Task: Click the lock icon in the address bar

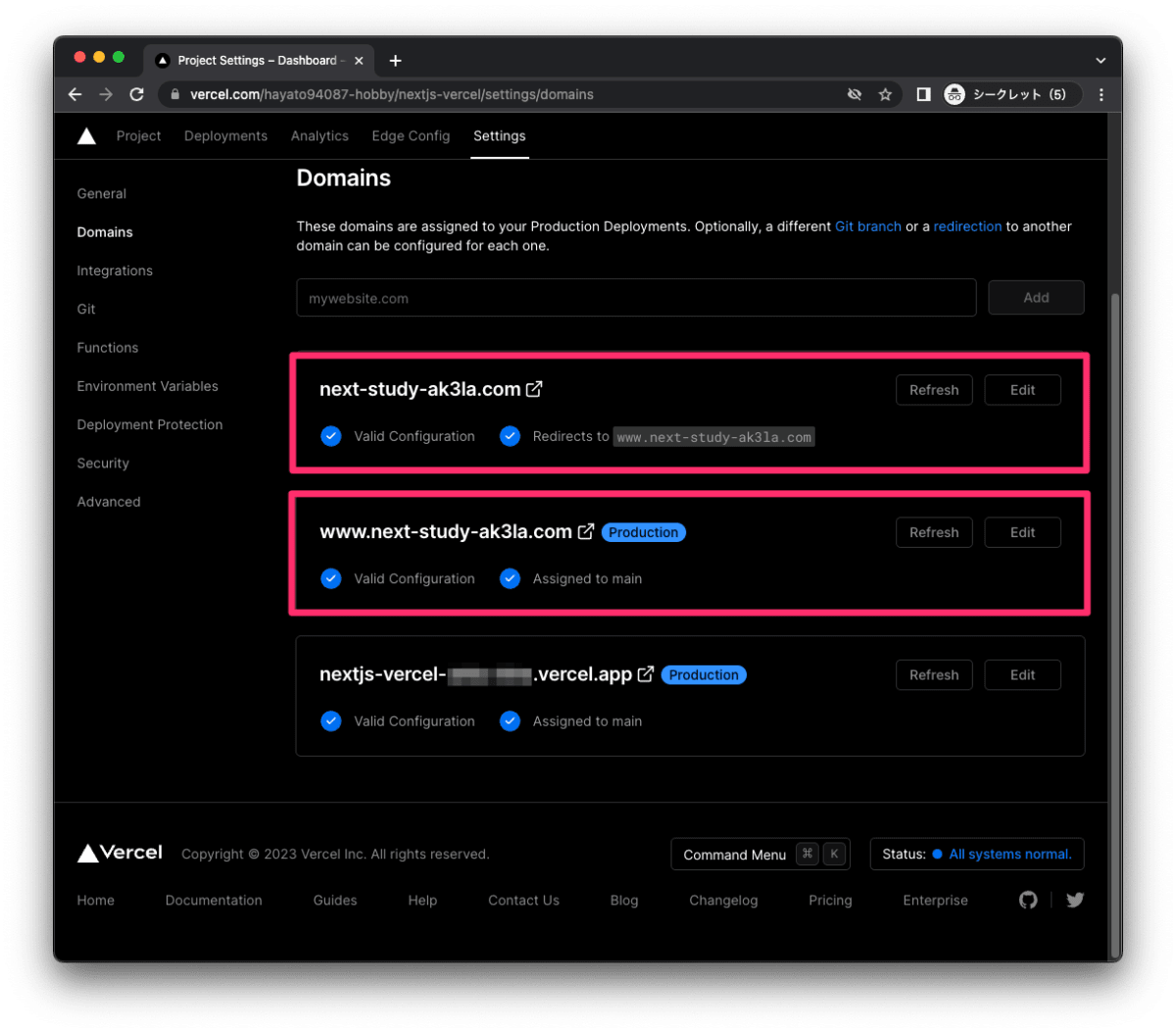Action: [x=175, y=95]
